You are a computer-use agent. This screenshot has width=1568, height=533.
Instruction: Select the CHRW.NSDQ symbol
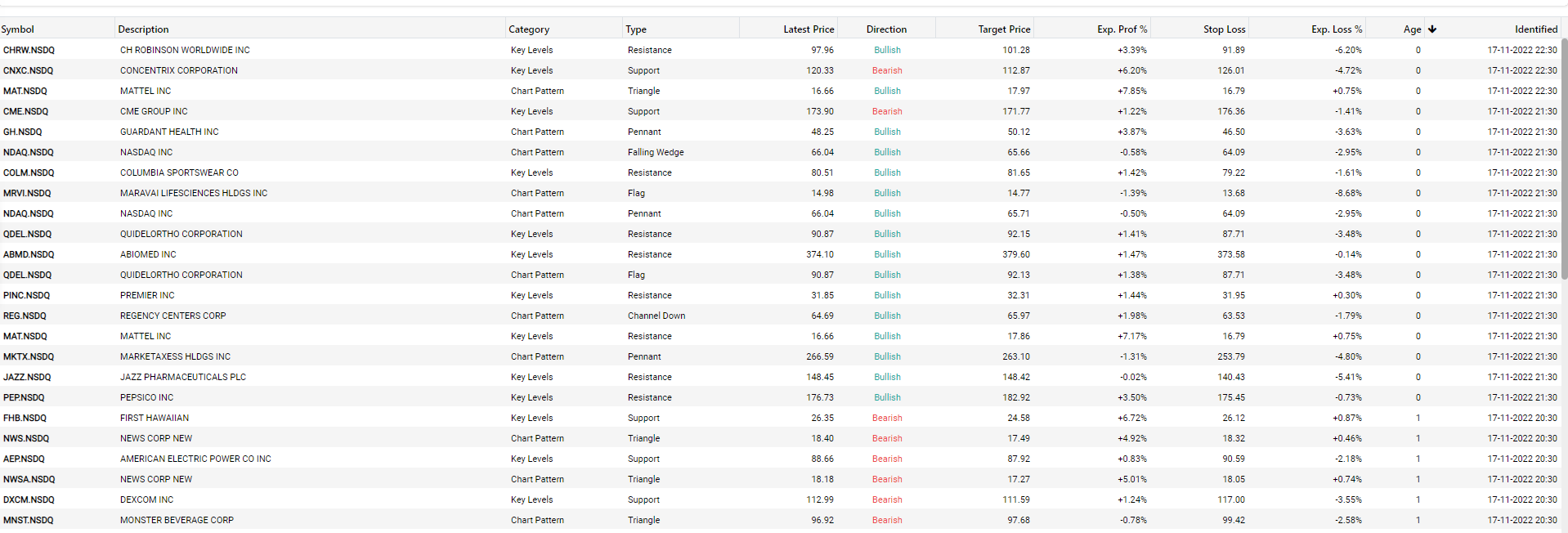29,50
